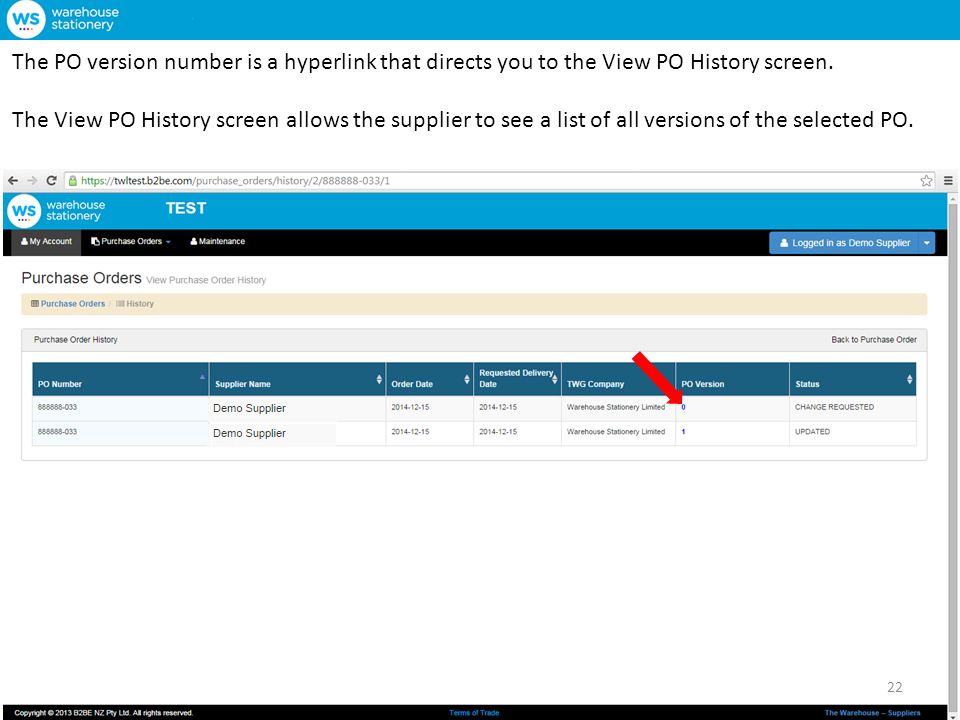Open PO version 0 hyperlink

[683, 407]
